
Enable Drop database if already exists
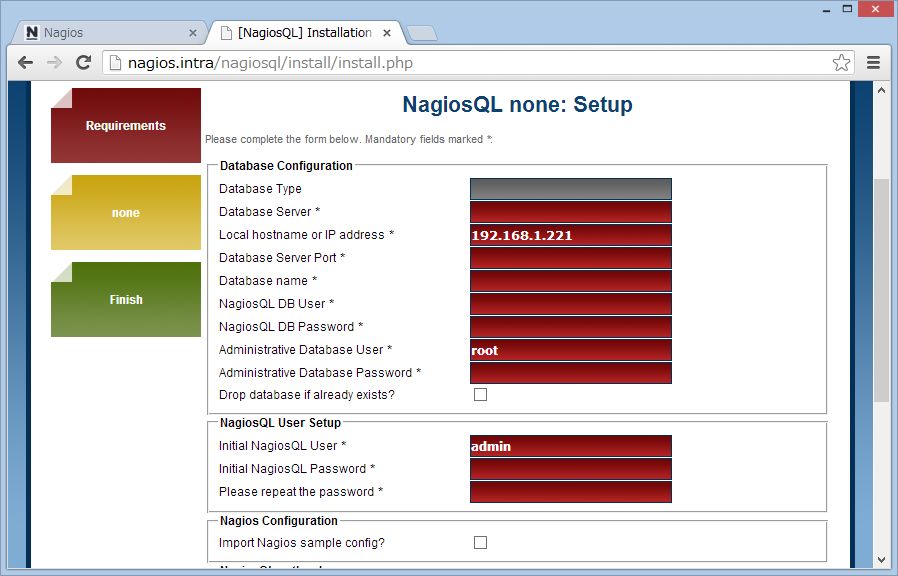coord(480,394)
